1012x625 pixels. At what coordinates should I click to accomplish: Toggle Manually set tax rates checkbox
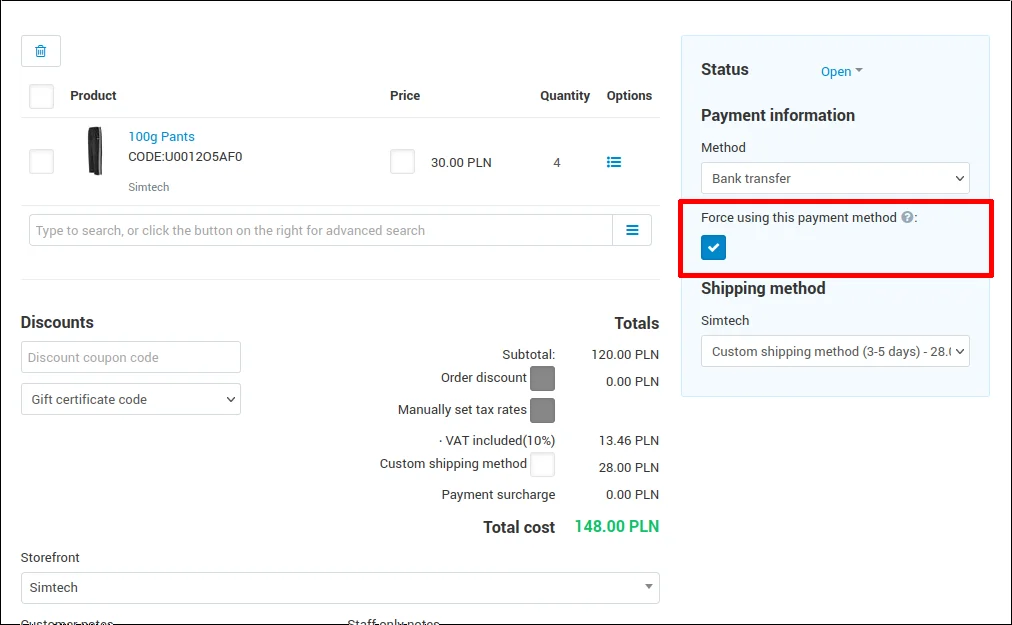click(542, 410)
